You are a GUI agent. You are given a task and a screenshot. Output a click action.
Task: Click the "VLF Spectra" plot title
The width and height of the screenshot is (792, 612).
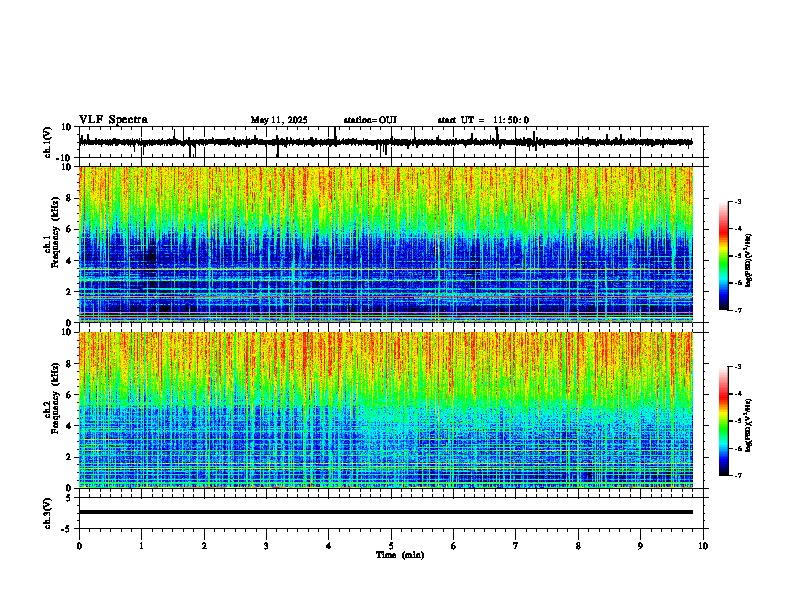(113, 120)
